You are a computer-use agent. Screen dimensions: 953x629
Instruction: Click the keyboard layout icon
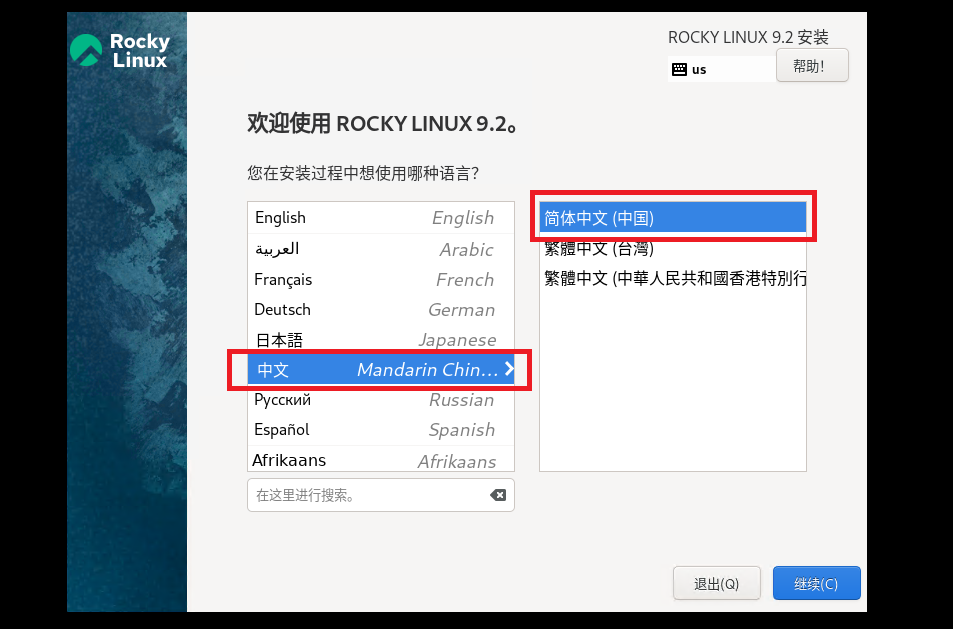pos(679,69)
